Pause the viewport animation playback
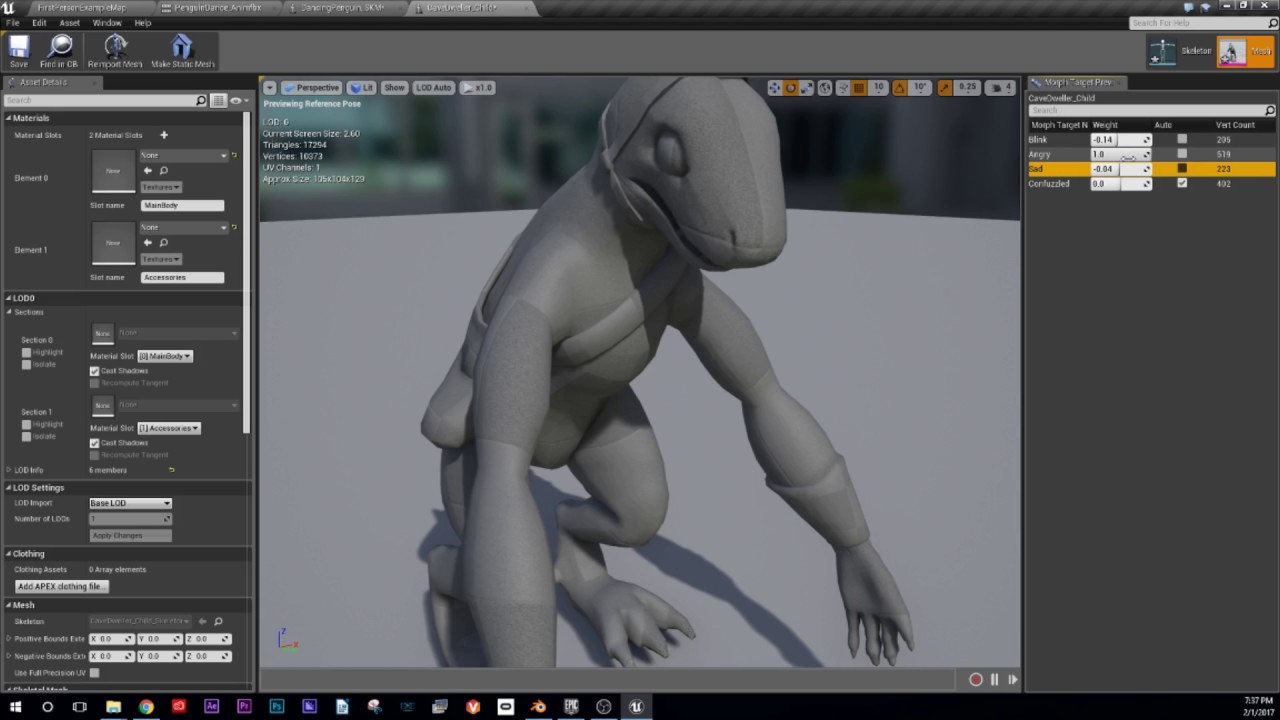This screenshot has height=720, width=1280. (x=994, y=680)
